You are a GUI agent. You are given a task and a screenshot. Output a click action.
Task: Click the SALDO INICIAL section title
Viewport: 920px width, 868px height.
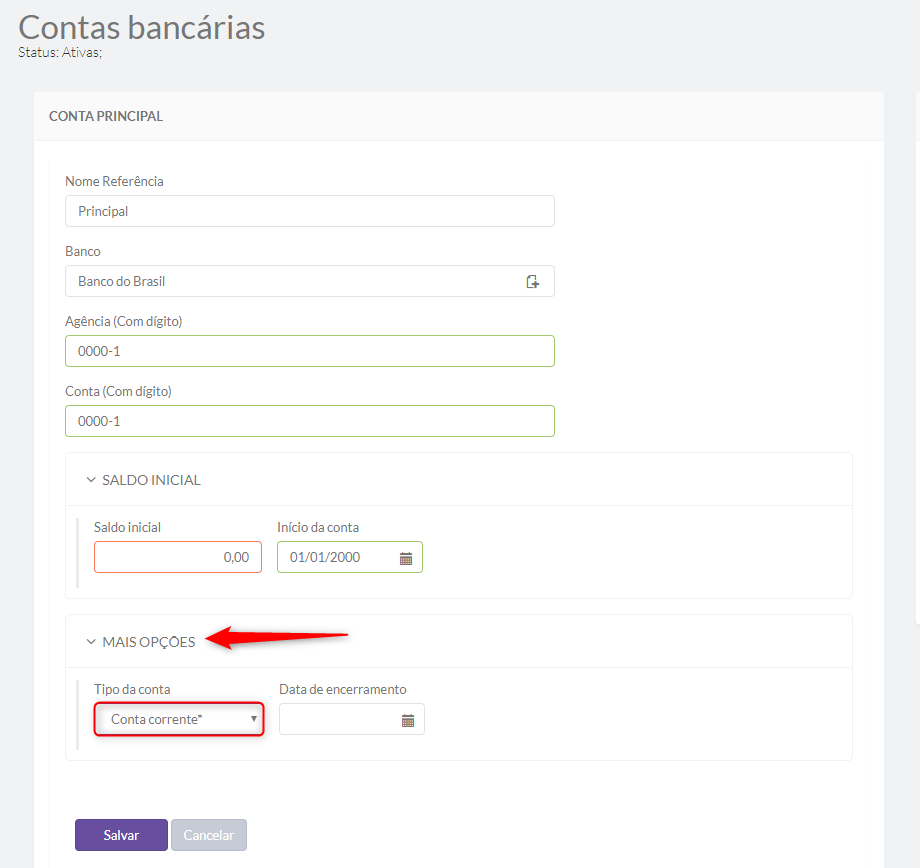151,480
